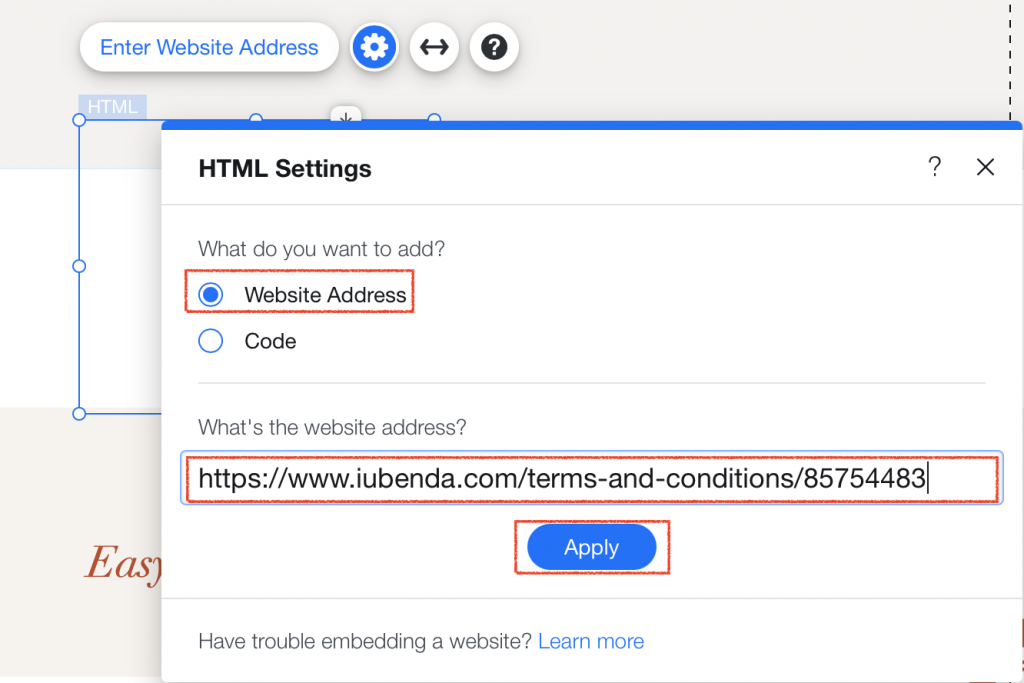Image resolution: width=1024 pixels, height=683 pixels.
Task: Select the Website Address radio option
Action: [x=210, y=293]
